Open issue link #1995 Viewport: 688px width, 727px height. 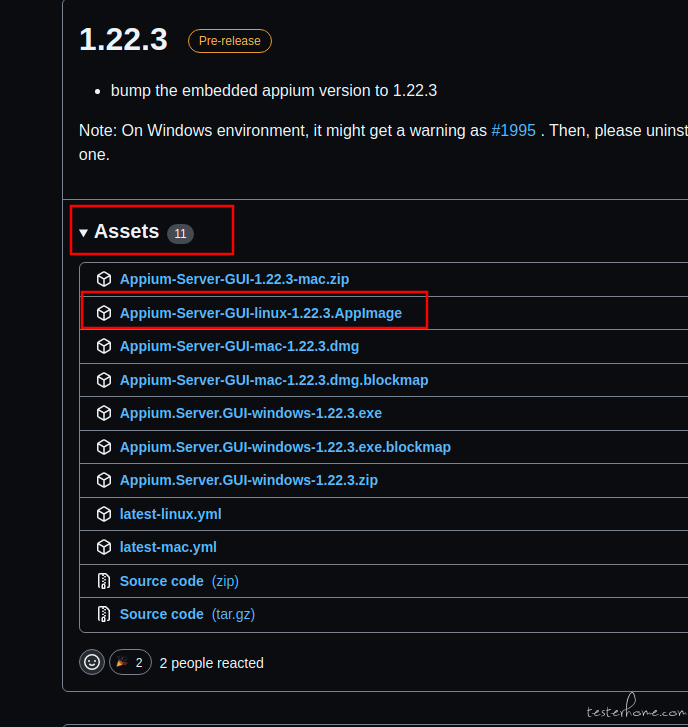click(x=513, y=131)
